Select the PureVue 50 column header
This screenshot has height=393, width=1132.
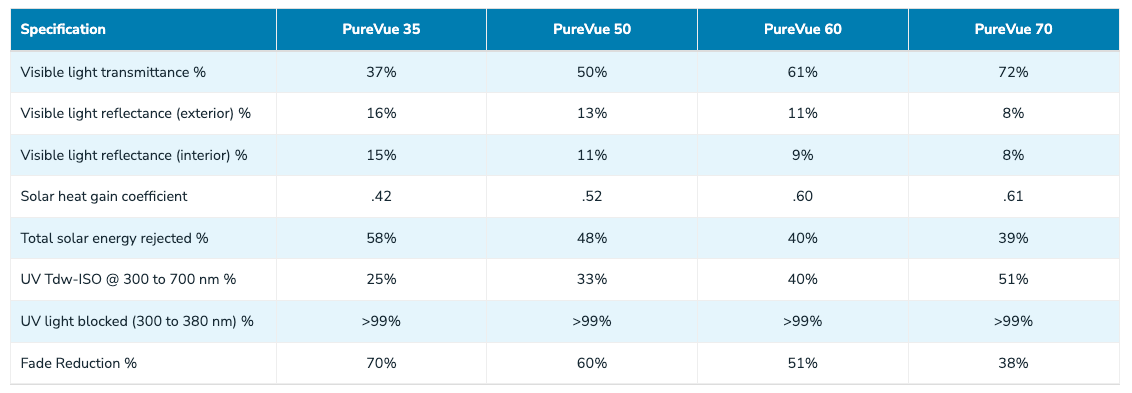[591, 30]
